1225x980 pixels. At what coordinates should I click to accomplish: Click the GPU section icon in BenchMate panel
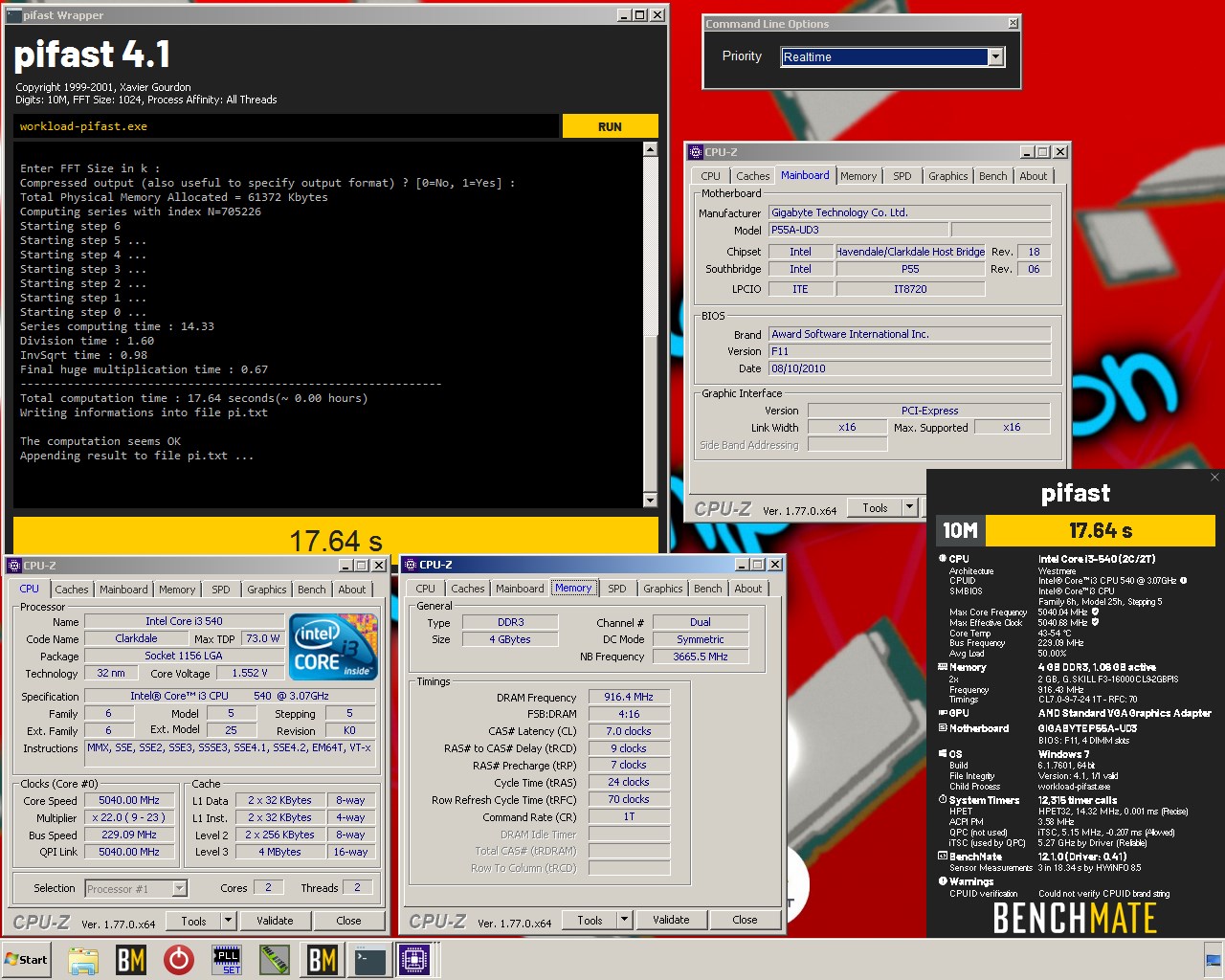coord(942,713)
